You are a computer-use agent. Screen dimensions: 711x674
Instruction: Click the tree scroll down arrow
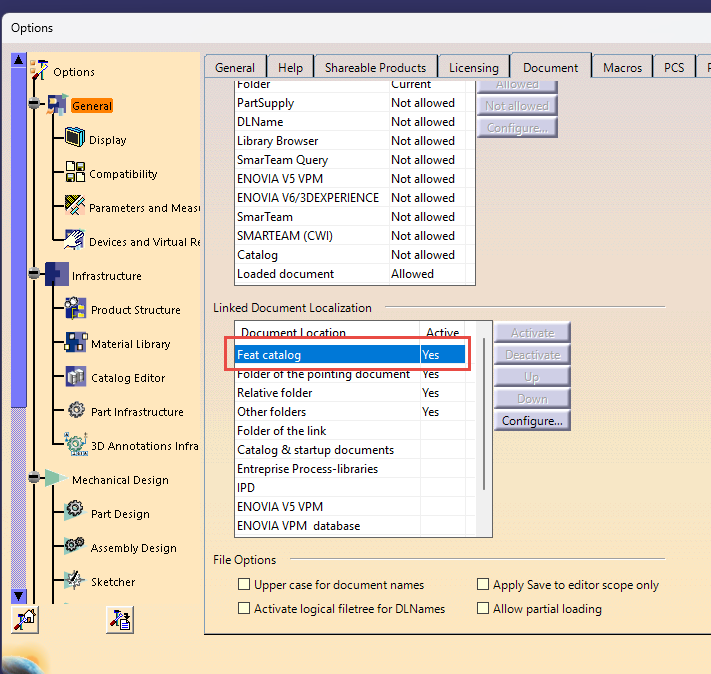tap(19, 596)
